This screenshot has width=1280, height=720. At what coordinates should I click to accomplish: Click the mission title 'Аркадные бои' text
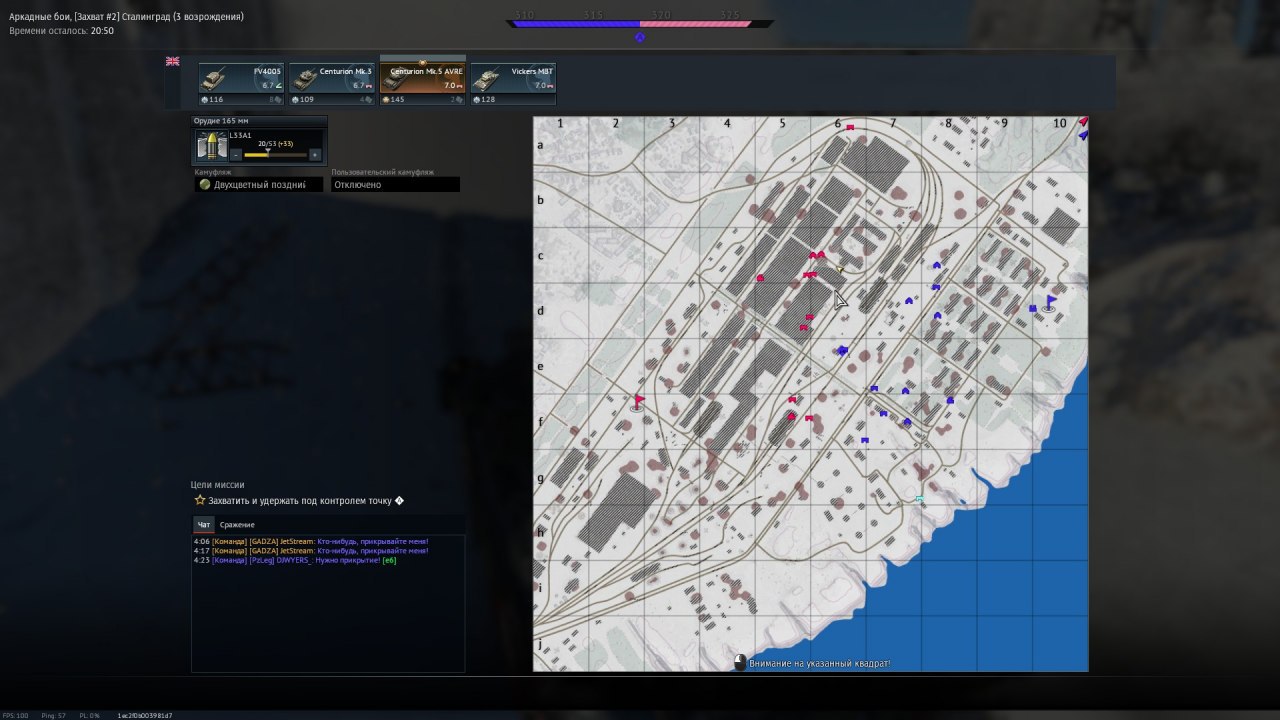point(39,17)
